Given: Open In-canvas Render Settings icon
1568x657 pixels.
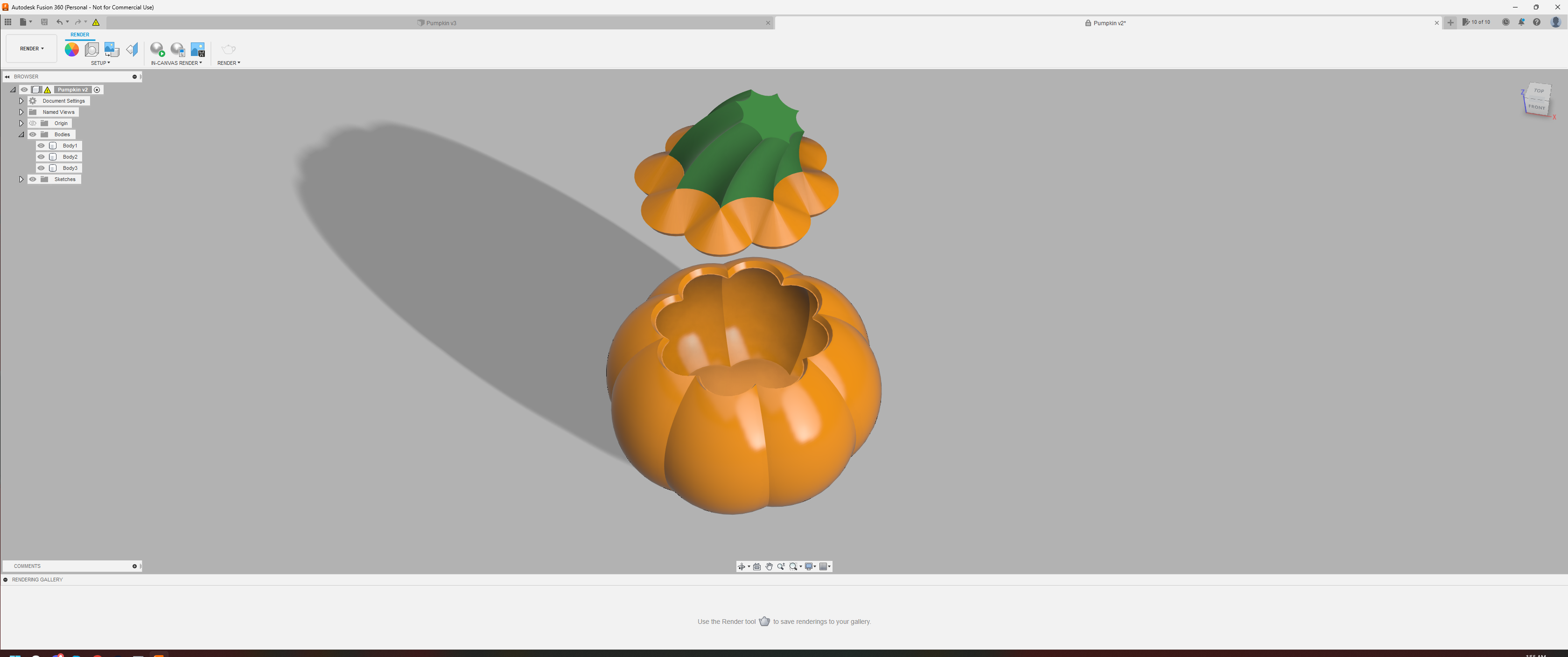Looking at the screenshot, I should (178, 49).
